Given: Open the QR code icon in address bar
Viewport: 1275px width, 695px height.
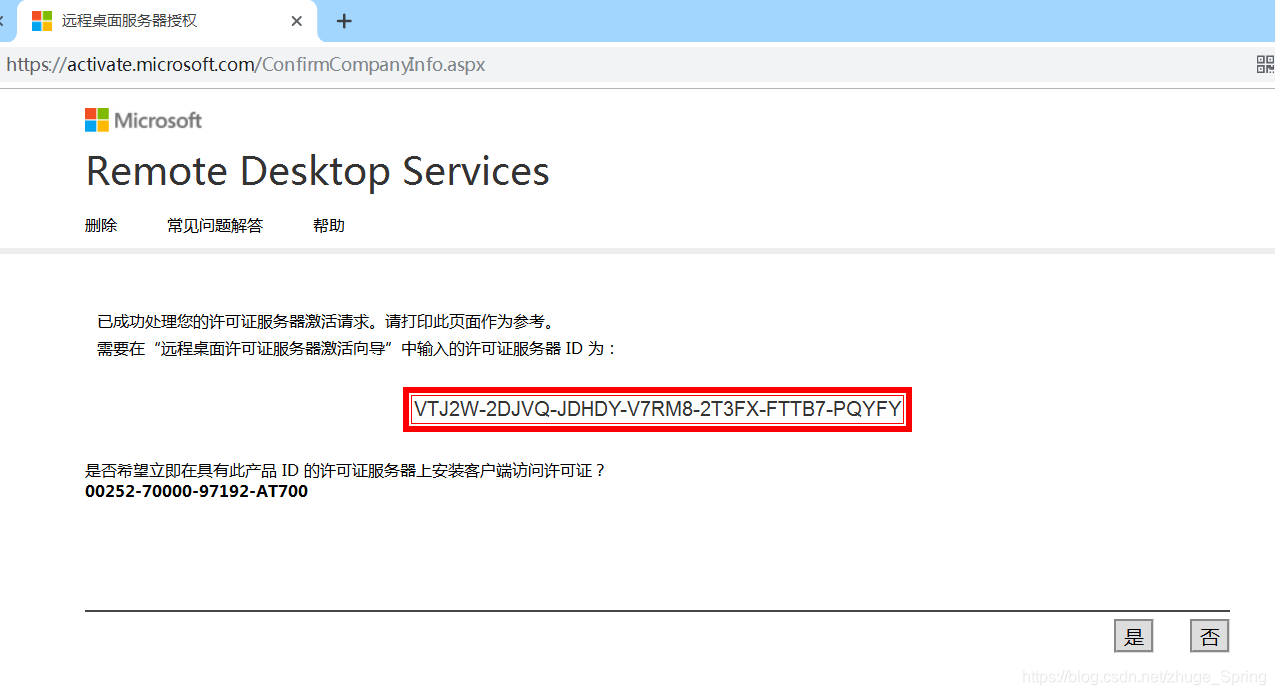Looking at the screenshot, I should pos(1265,65).
